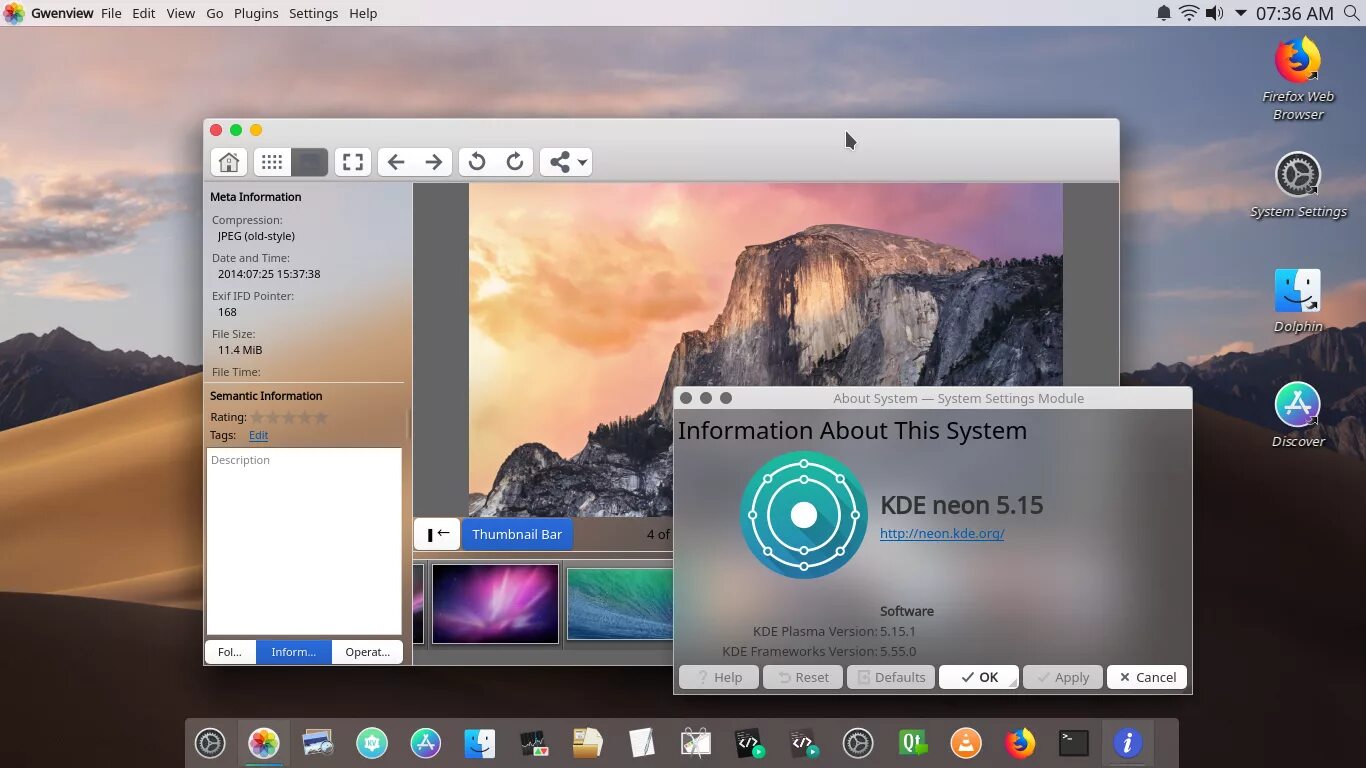Open System Settings desktop icon
The width and height of the screenshot is (1366, 768).
point(1298,185)
